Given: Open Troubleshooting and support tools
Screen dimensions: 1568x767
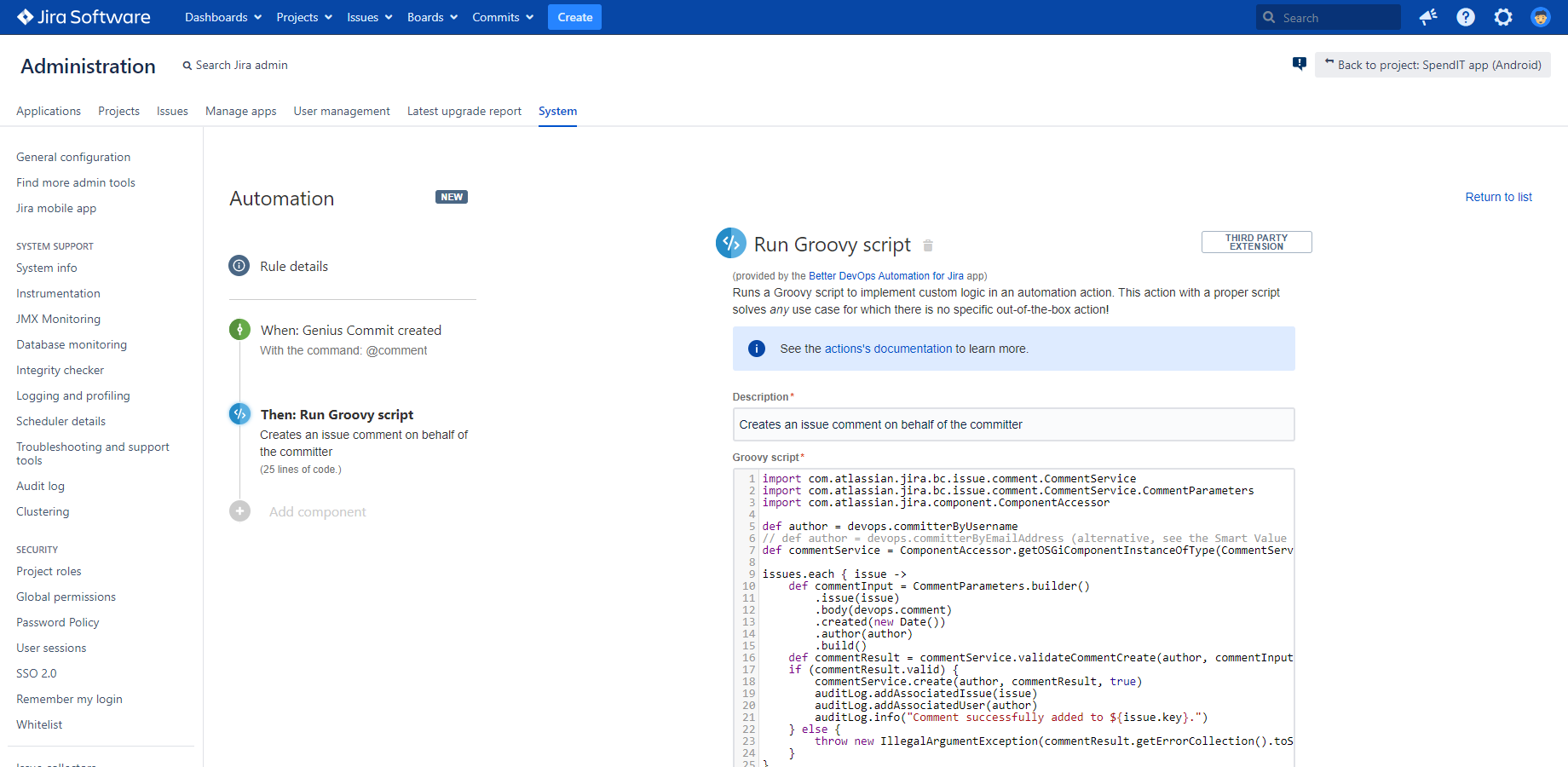Looking at the screenshot, I should (93, 453).
